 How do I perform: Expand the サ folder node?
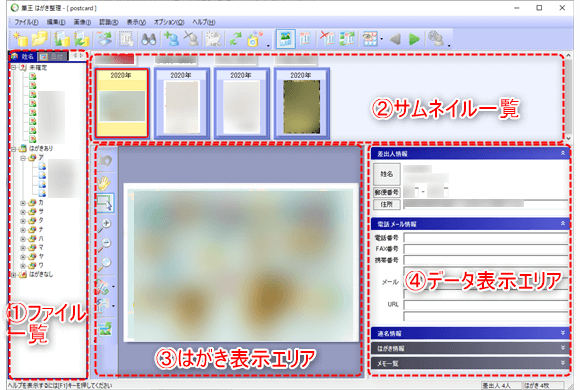tap(23, 212)
